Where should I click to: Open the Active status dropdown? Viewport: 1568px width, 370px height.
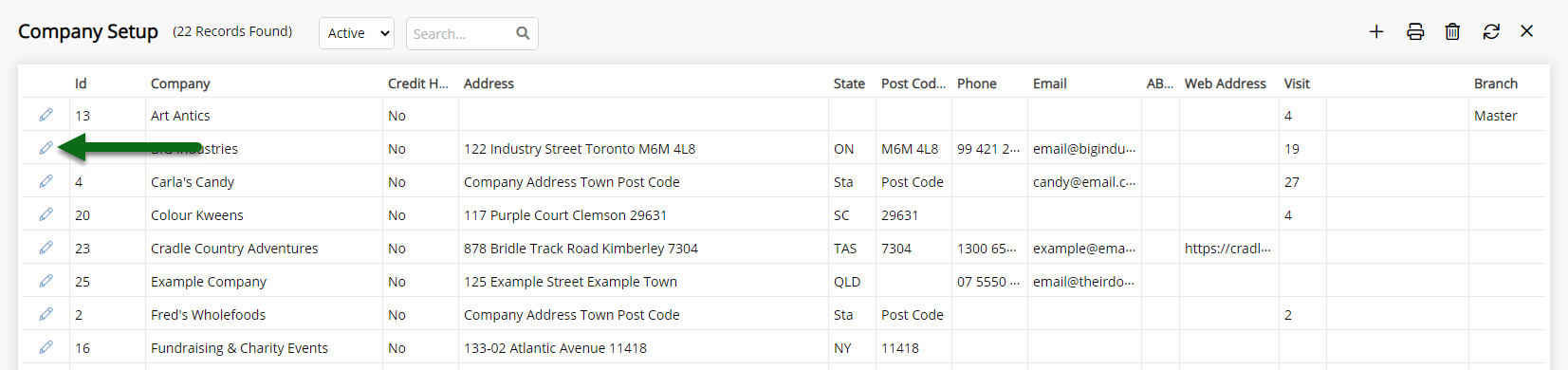[357, 33]
